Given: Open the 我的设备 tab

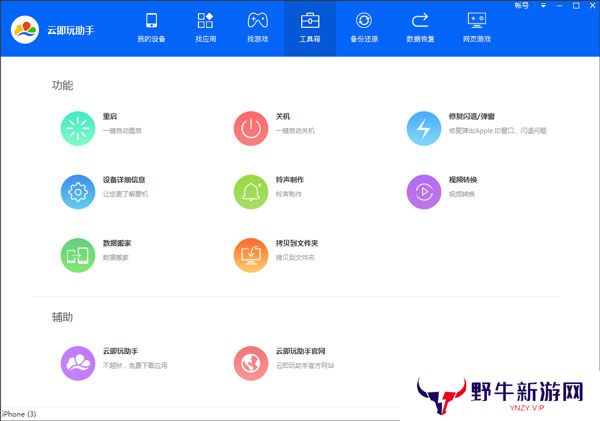Looking at the screenshot, I should pyautogui.click(x=152, y=28).
